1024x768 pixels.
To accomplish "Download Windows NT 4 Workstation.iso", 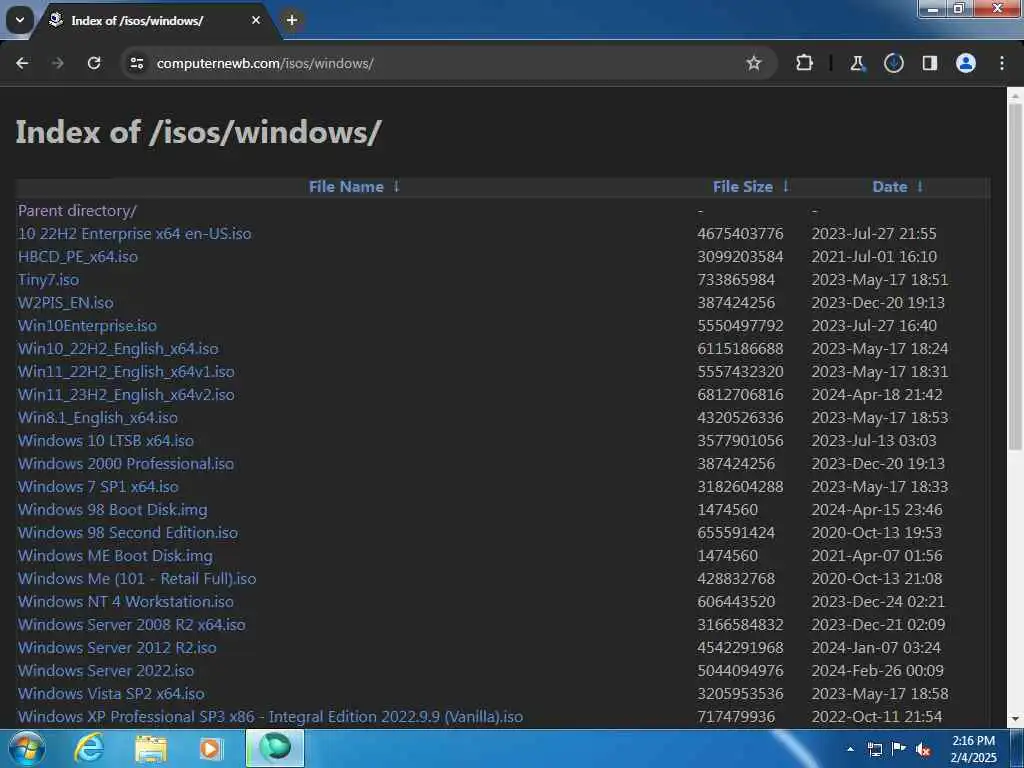I will click(x=126, y=601).
